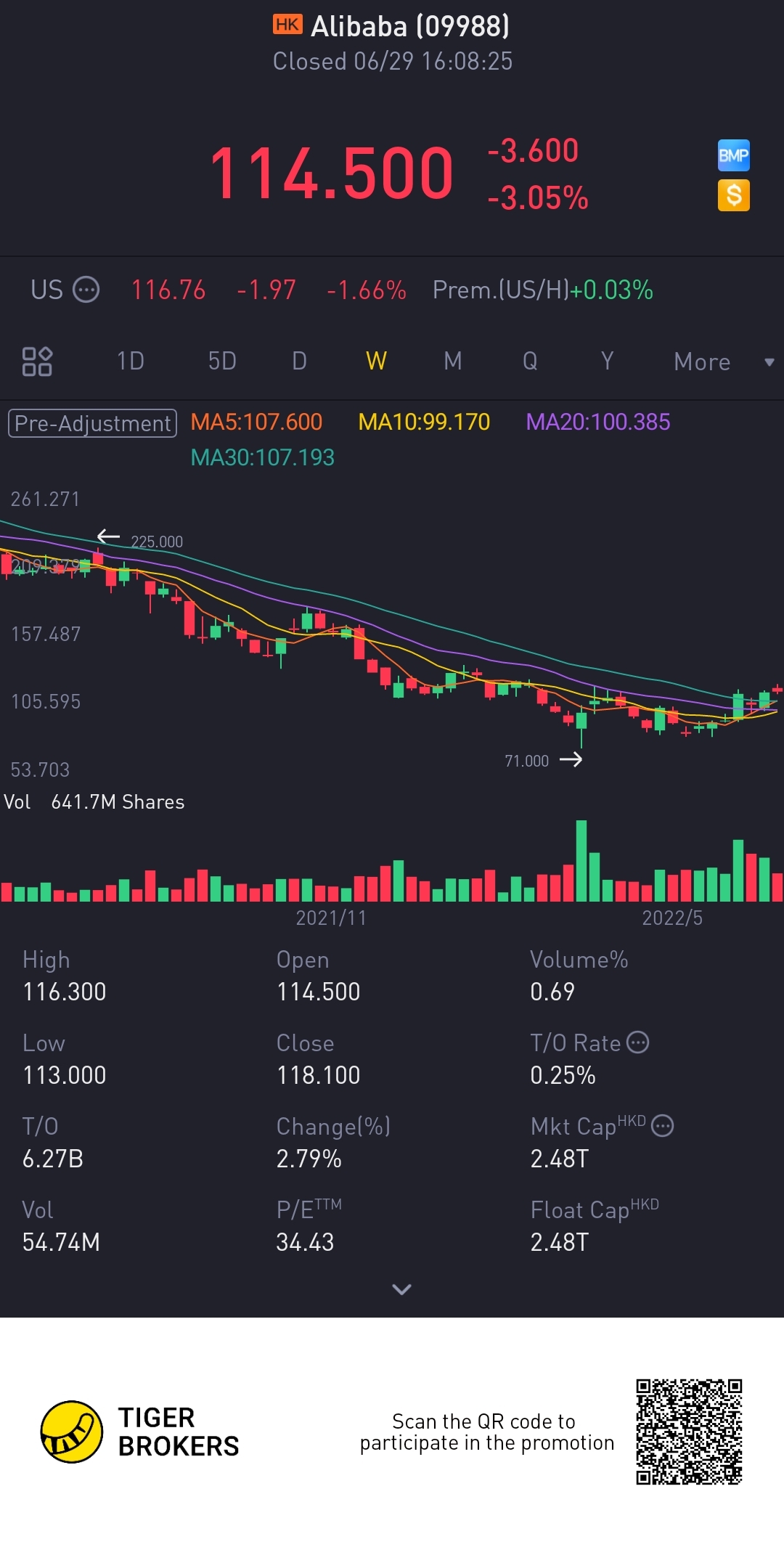This screenshot has height=1547, width=784.
Task: Switch to the 1D chart tab
Action: coord(131,361)
